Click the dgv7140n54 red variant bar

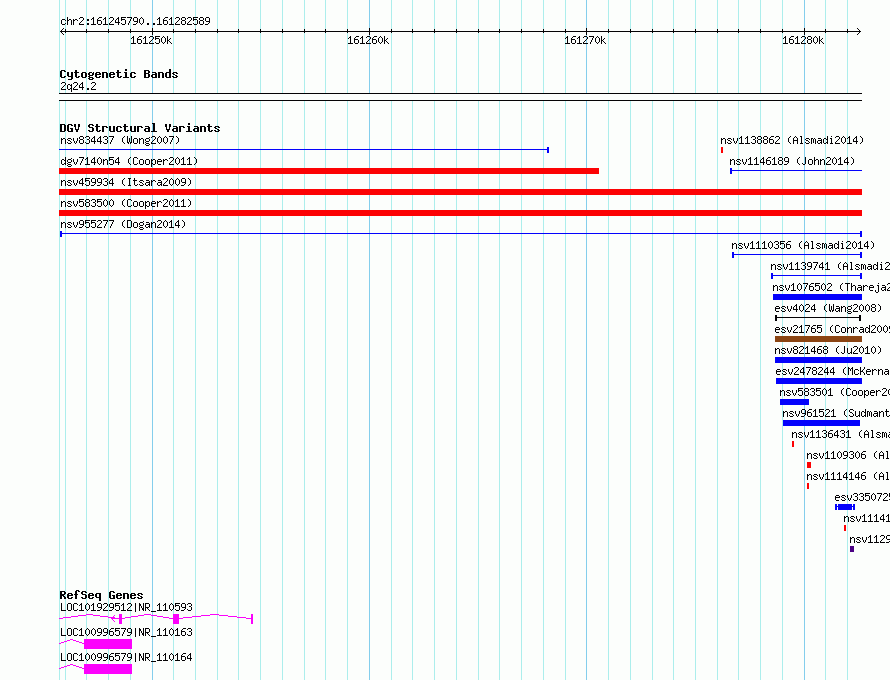pos(329,171)
